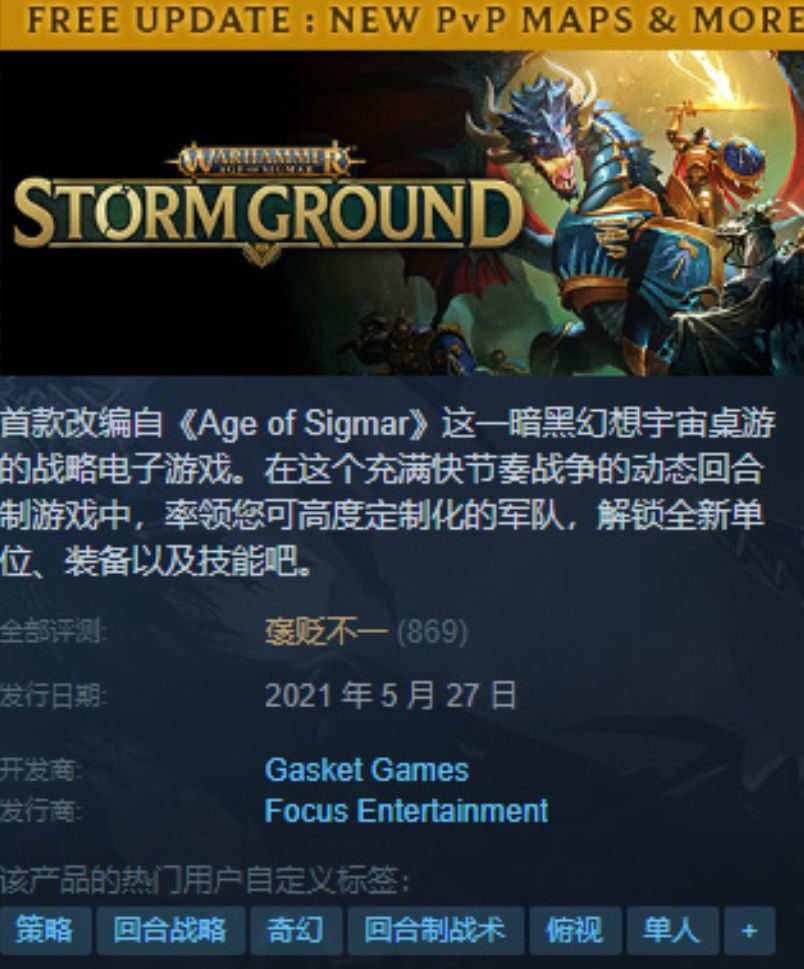804x969 pixels.
Task: Click the Warhammer Age of Sigmar emblem
Action: (x=264, y=159)
